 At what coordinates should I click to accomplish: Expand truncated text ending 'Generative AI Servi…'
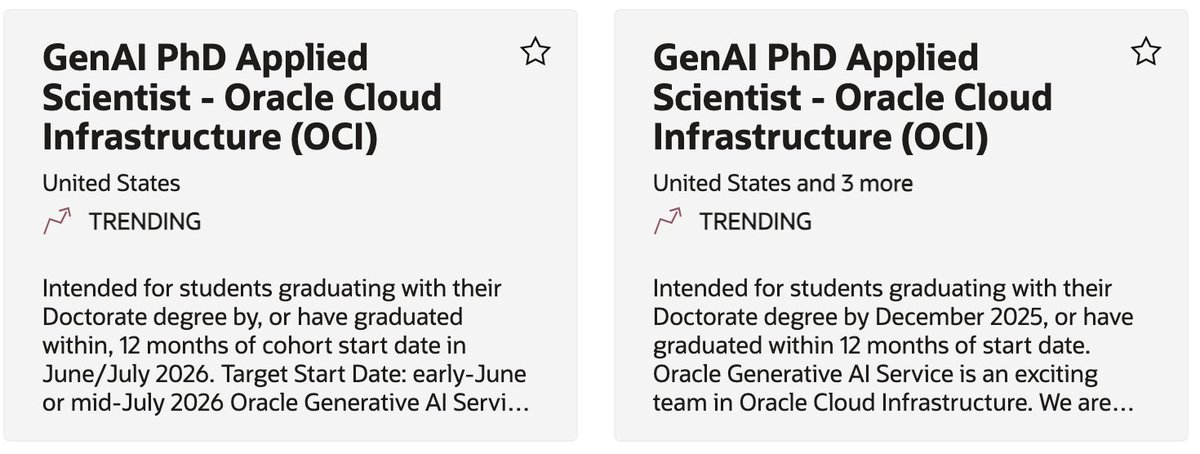tap(440, 405)
